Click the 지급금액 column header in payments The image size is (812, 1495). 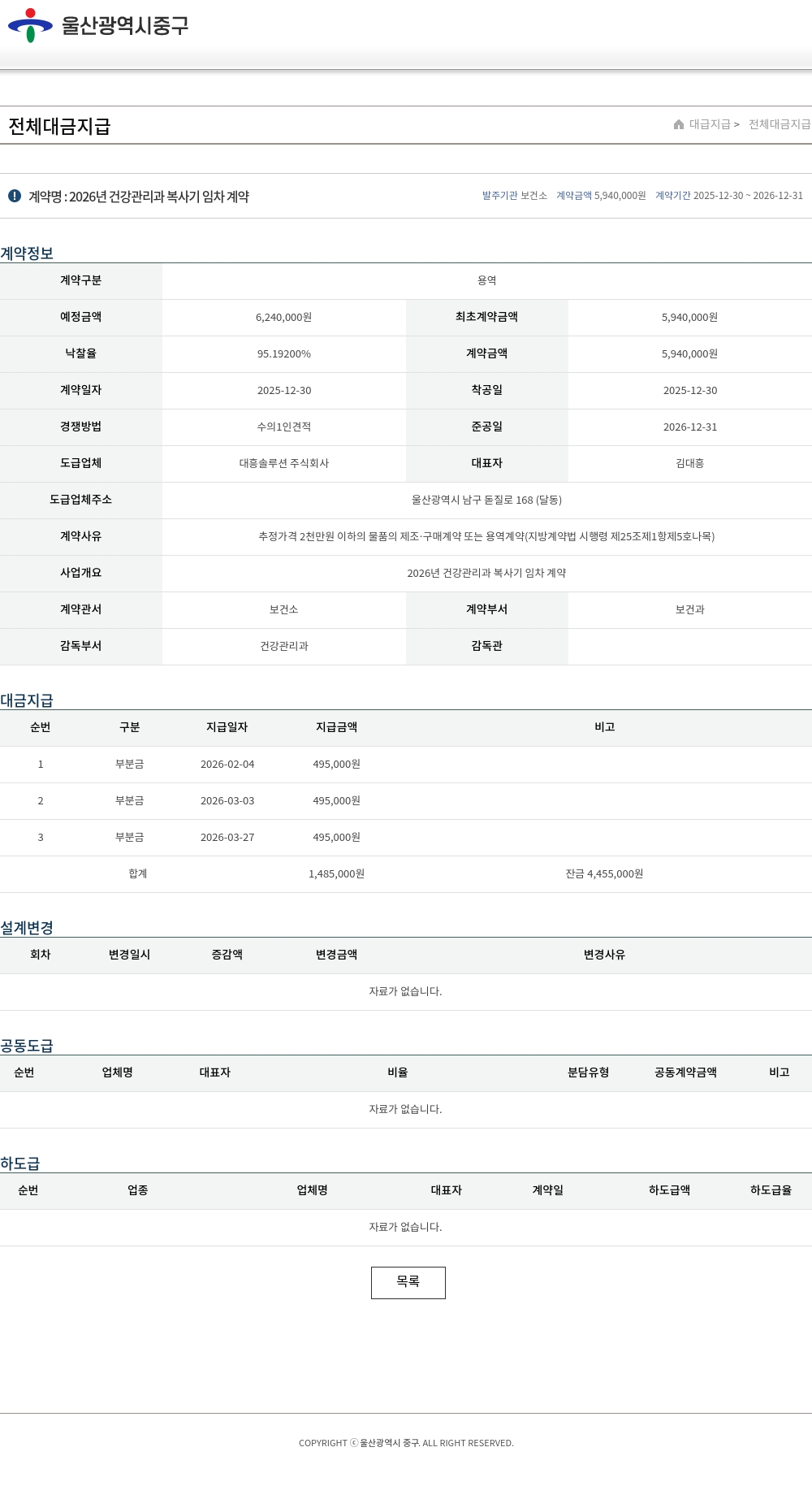(336, 727)
